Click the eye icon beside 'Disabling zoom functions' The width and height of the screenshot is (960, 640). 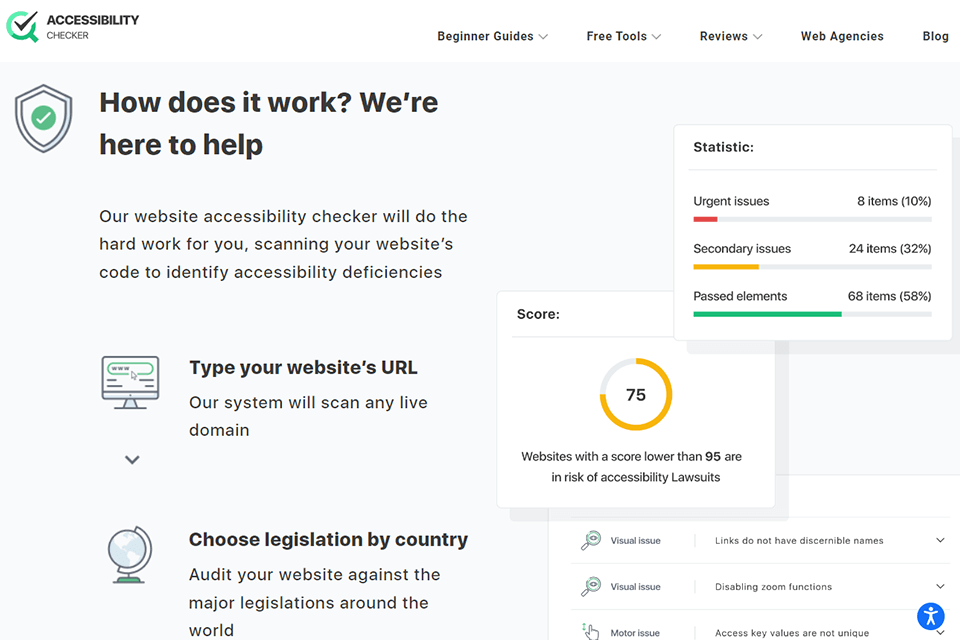(x=591, y=586)
